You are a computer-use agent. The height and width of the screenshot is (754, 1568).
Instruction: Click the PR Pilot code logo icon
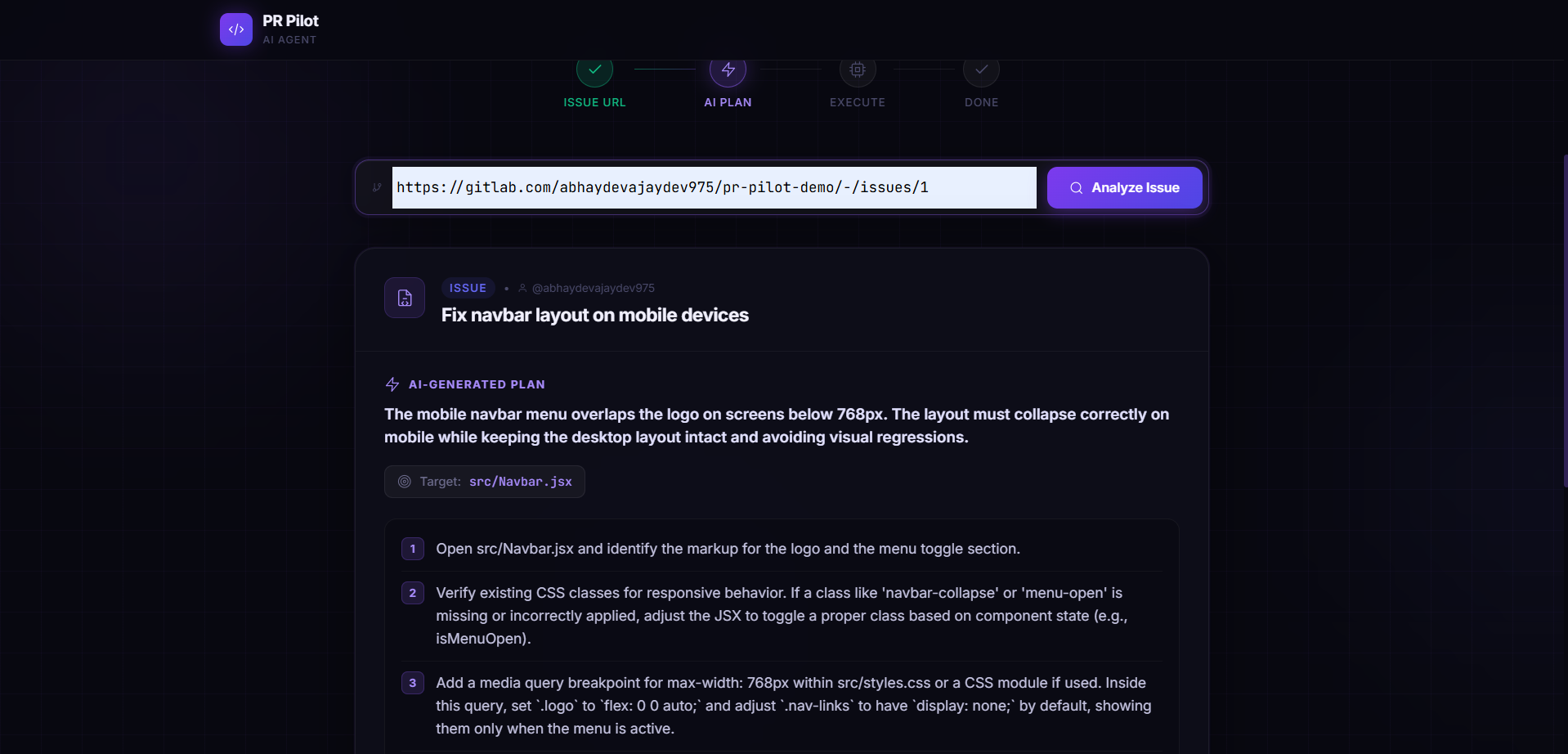click(x=236, y=29)
